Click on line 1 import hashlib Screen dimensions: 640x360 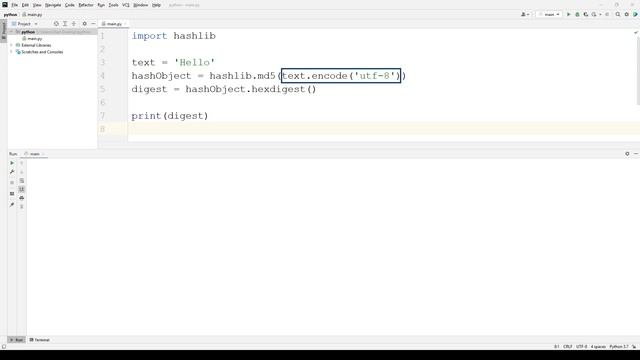(173, 36)
